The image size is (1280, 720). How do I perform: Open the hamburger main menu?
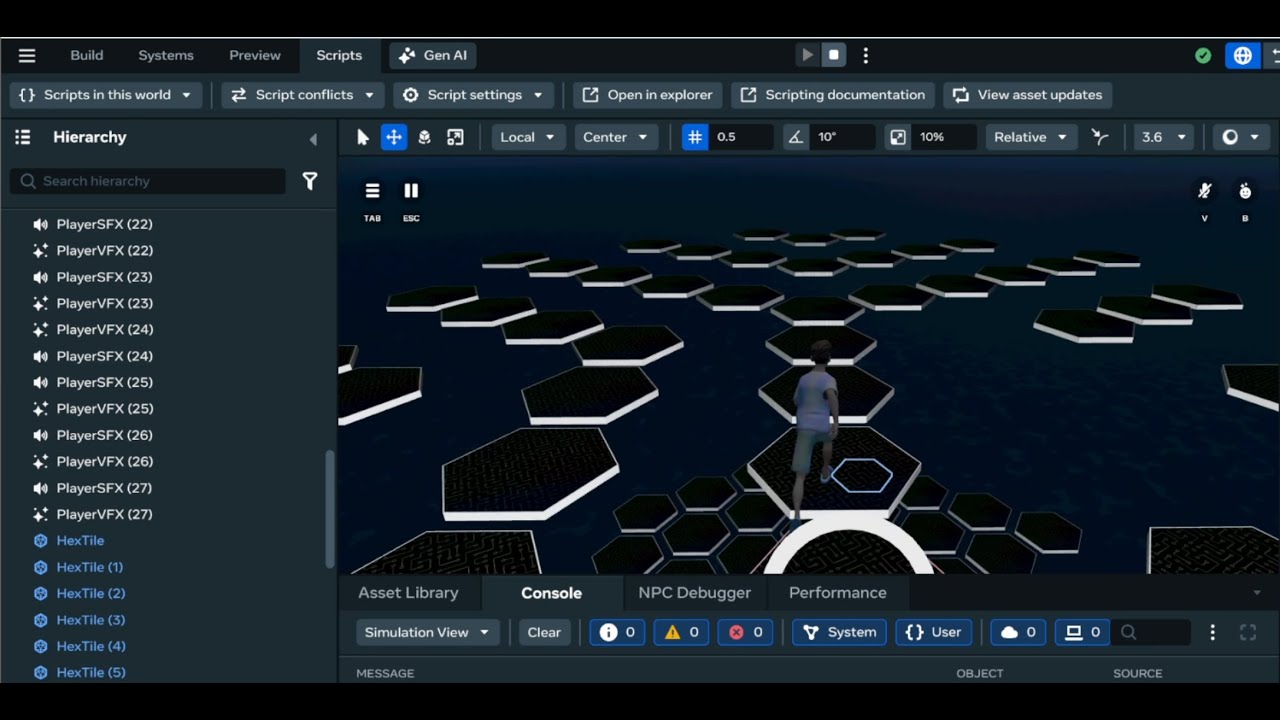(27, 56)
